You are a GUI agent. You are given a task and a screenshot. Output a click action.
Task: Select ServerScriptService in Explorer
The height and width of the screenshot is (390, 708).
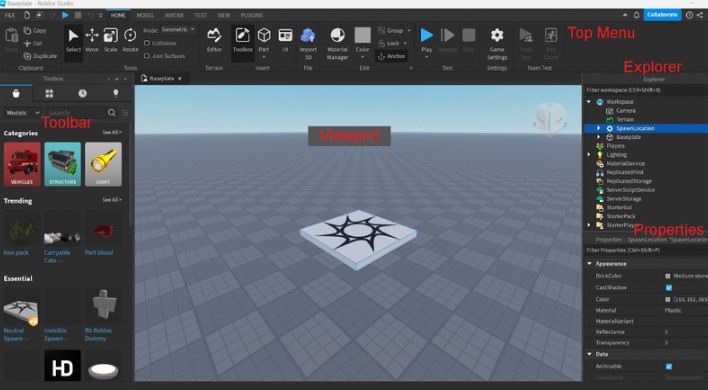click(630, 190)
